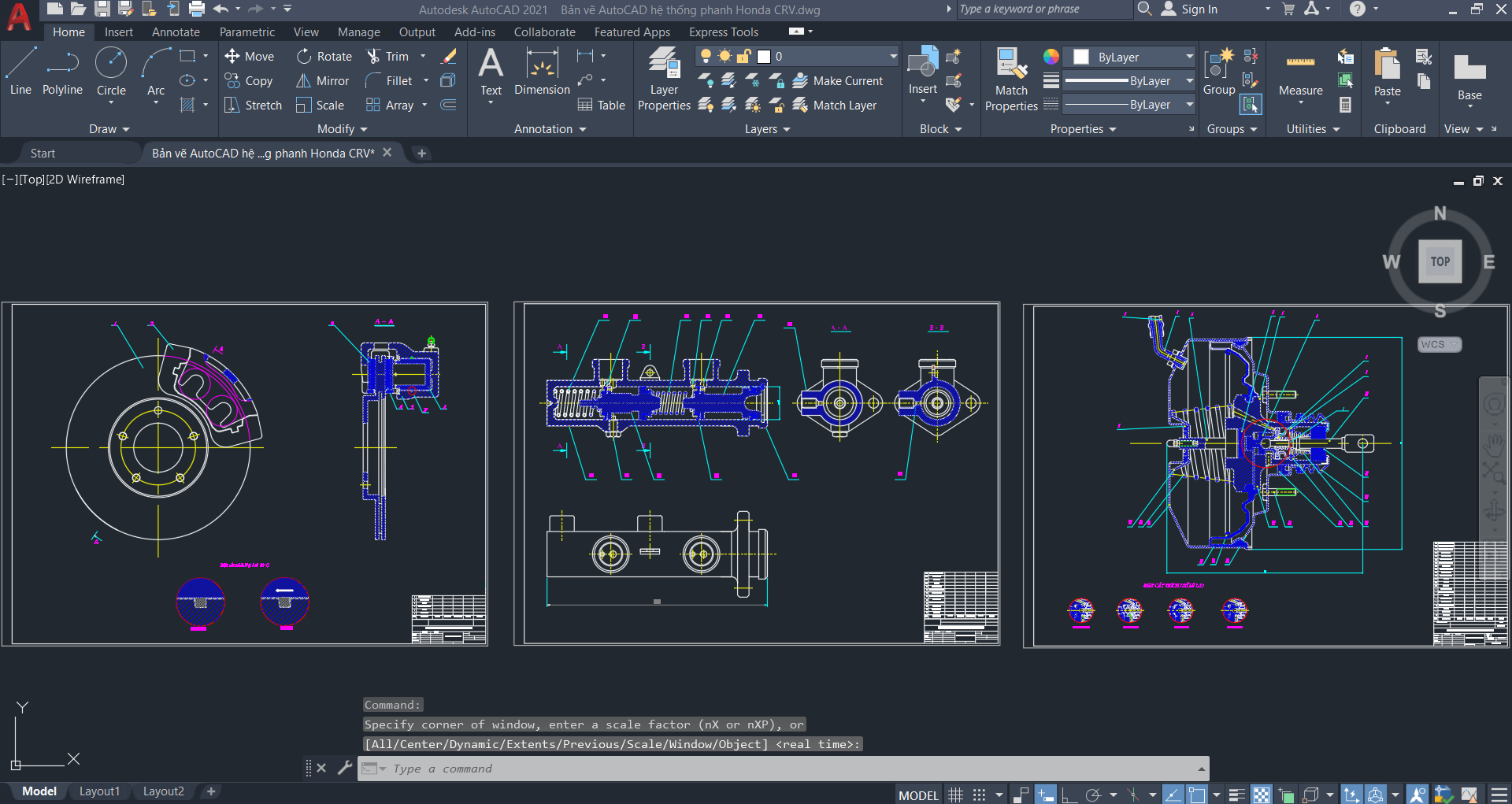Click the Plot printer icon in quick access
This screenshot has height=804, width=1512.
click(197, 9)
